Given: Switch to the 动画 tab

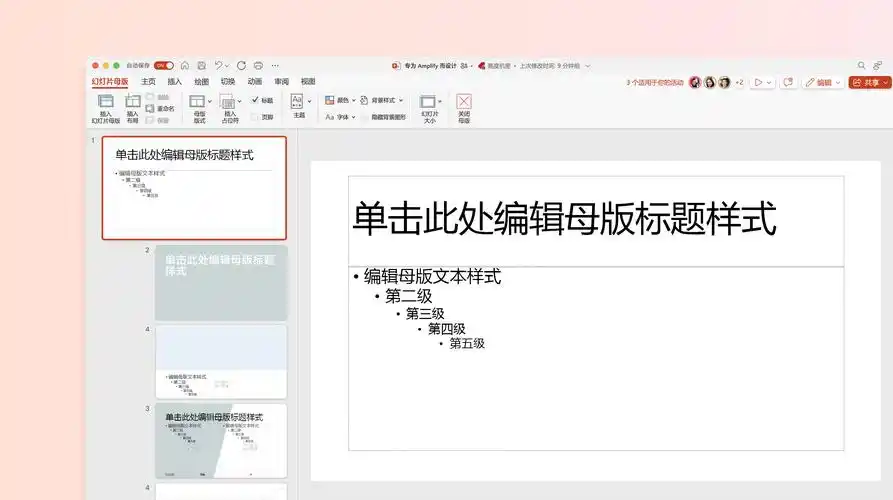Looking at the screenshot, I should (x=255, y=81).
